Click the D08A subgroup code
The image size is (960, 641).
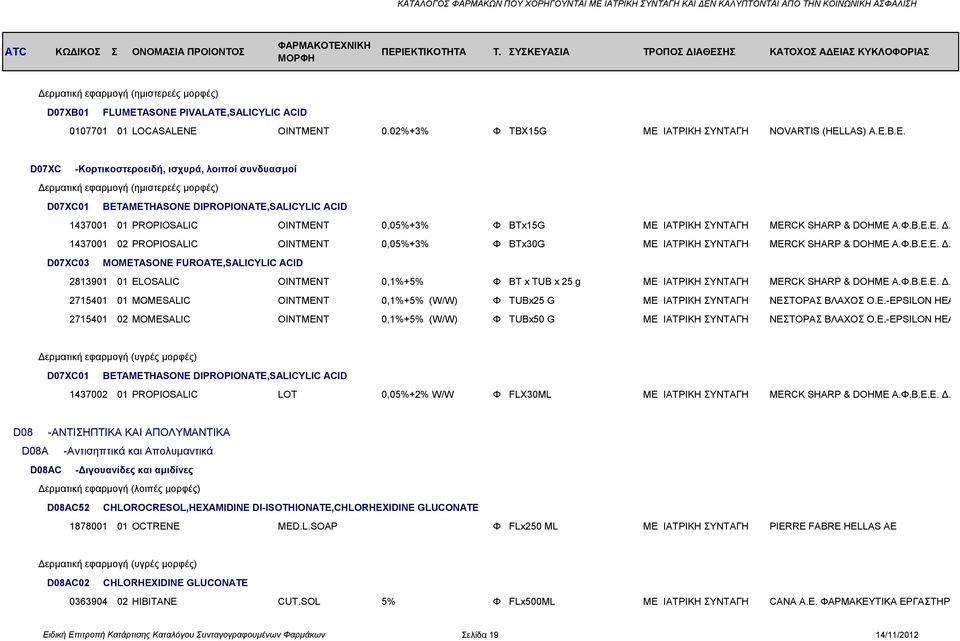point(35,451)
